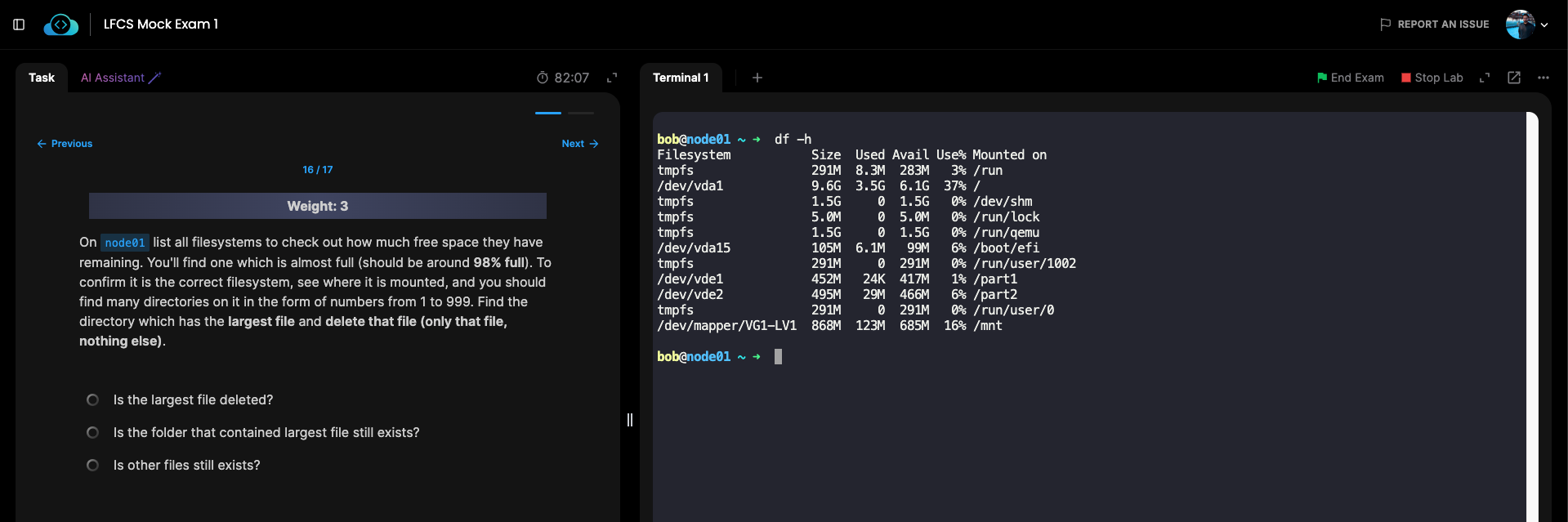This screenshot has height=522, width=1568.
Task: Click the Stop Lab button
Action: coord(1432,78)
